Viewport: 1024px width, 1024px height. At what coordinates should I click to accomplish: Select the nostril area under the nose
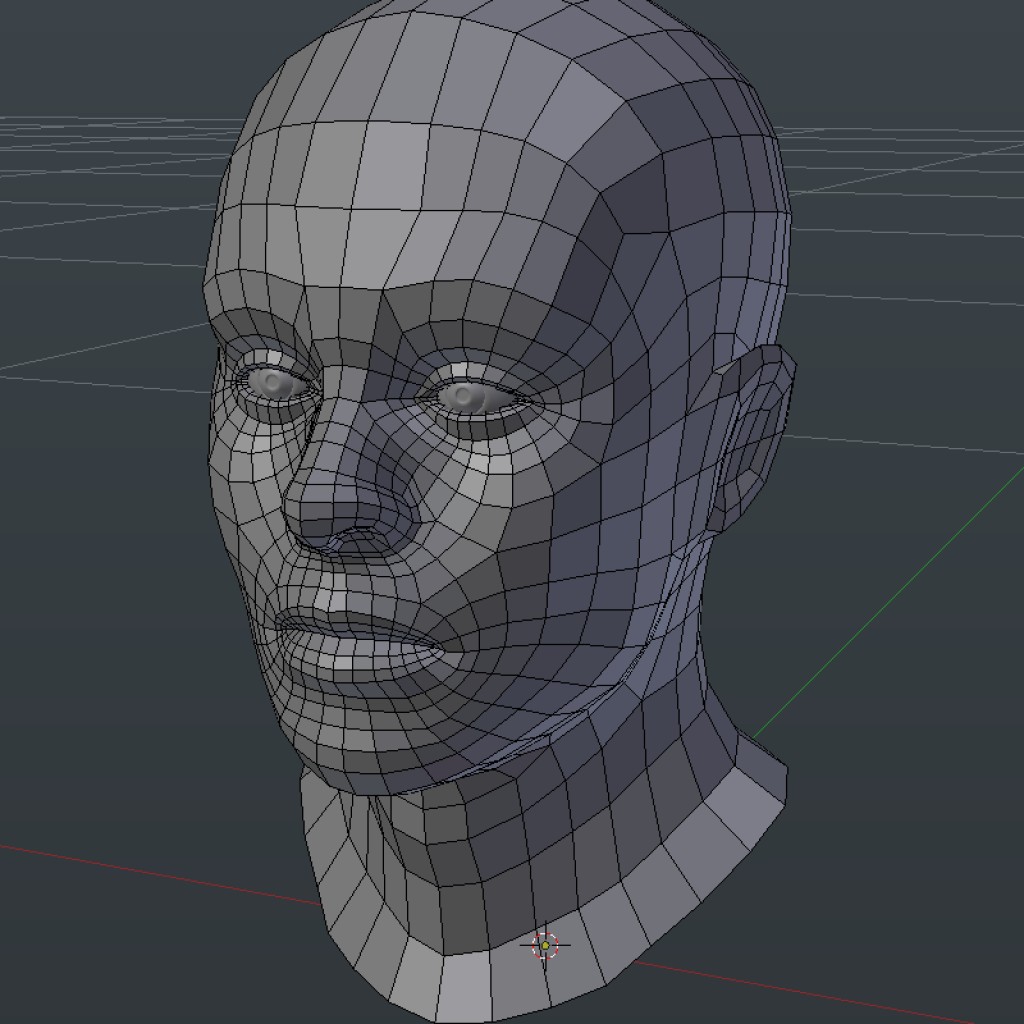pyautogui.click(x=350, y=543)
